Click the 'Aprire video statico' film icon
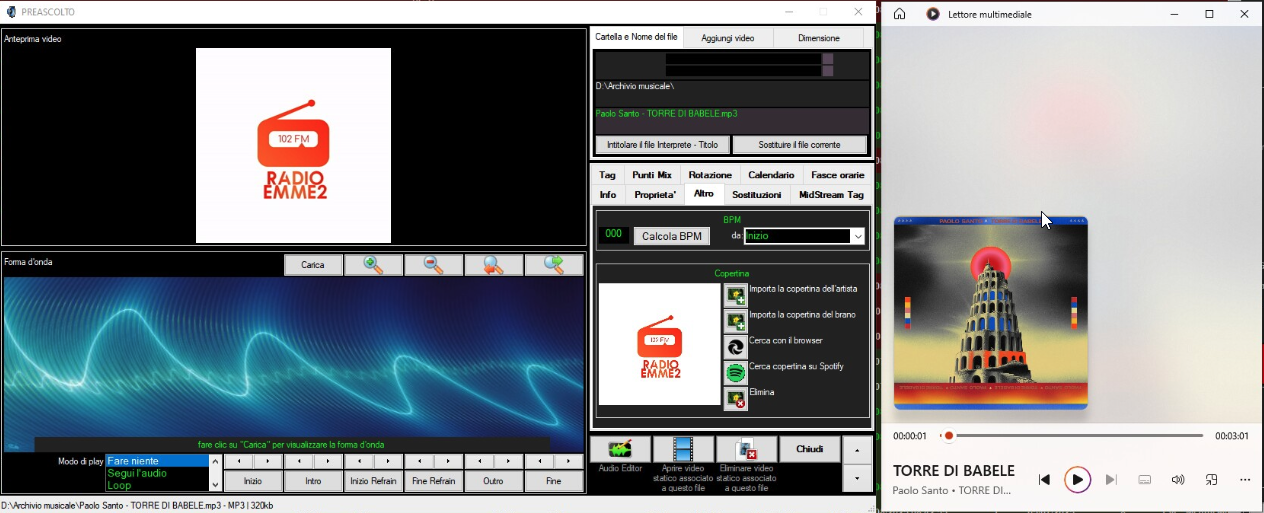This screenshot has height=513, width=1264. (683, 449)
